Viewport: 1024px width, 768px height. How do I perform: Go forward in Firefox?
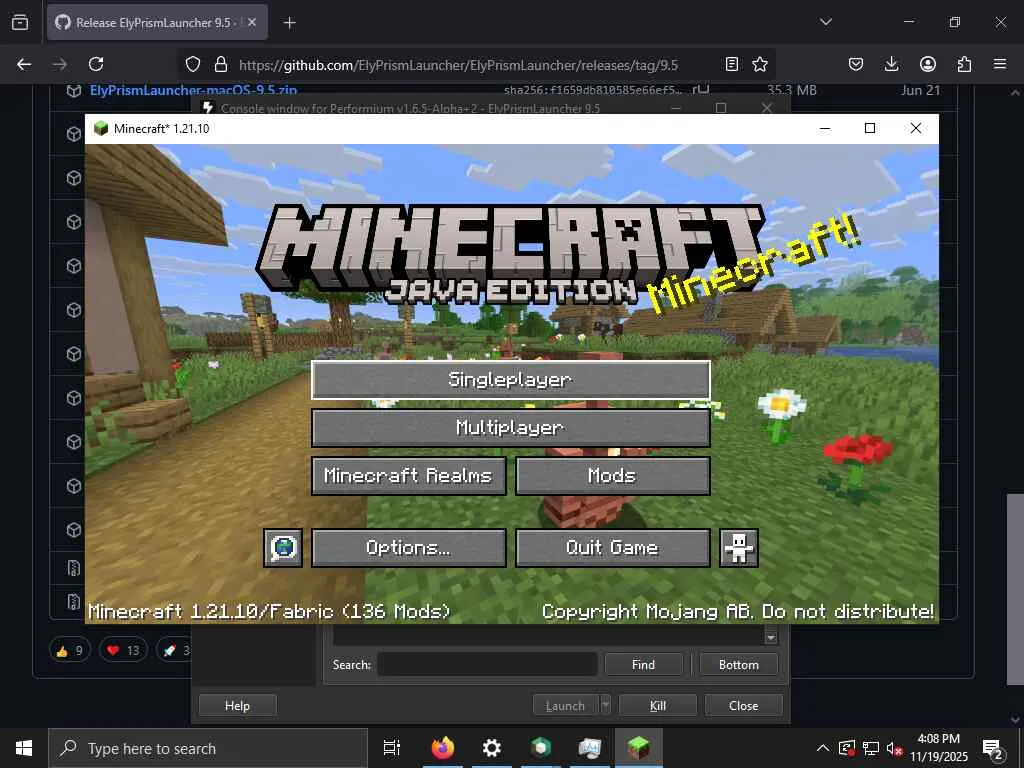point(59,64)
